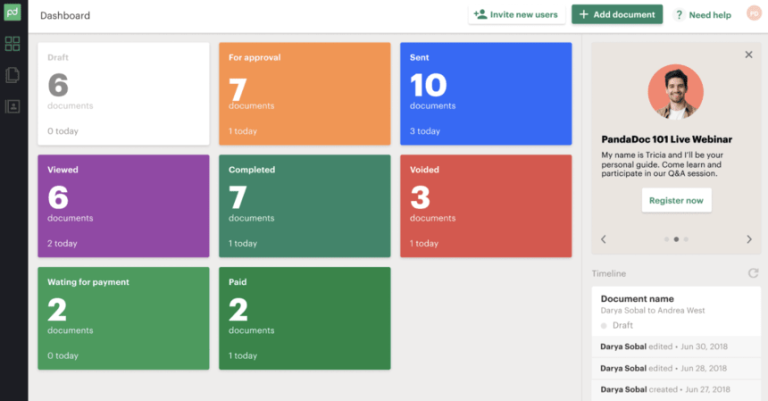
Task: Open the Need help link
Action: [x=703, y=15]
